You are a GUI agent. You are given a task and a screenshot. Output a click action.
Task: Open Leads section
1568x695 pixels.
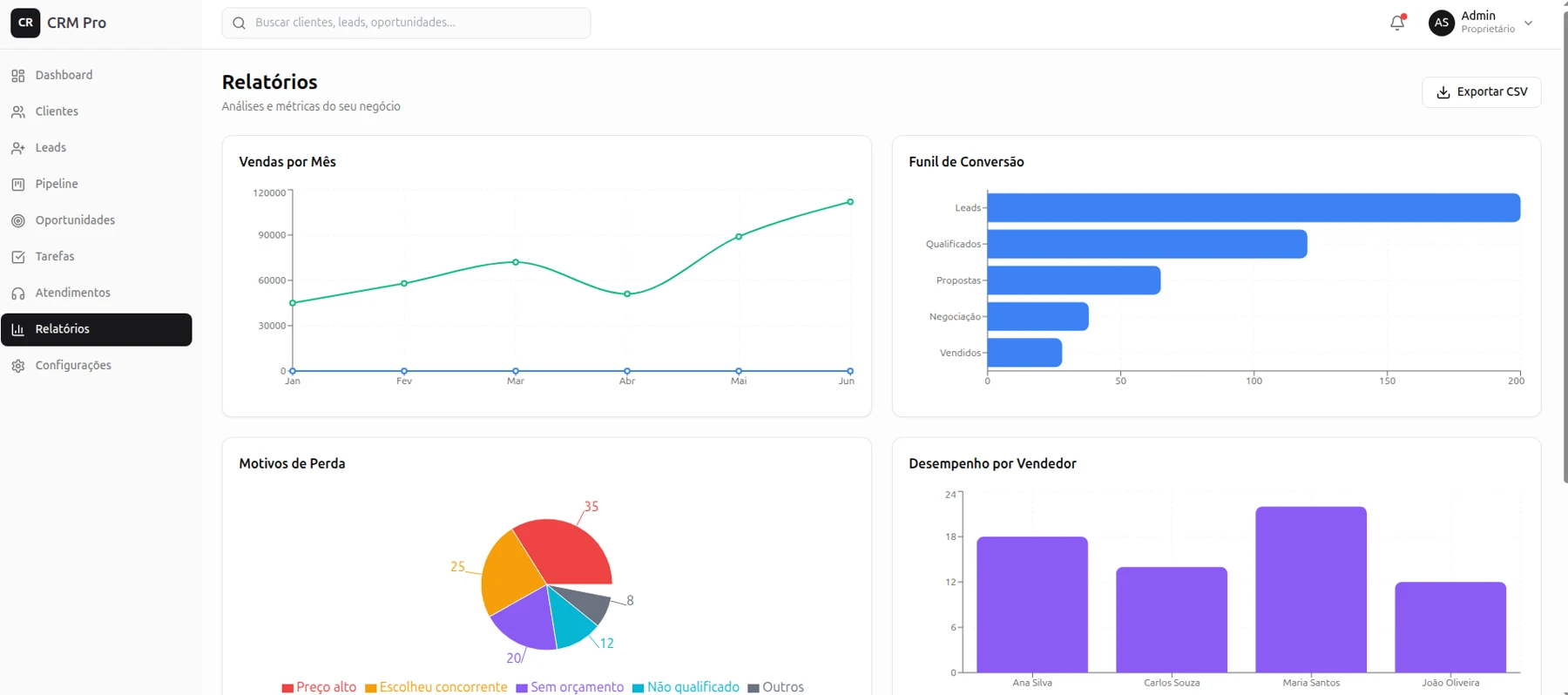[x=97, y=148]
